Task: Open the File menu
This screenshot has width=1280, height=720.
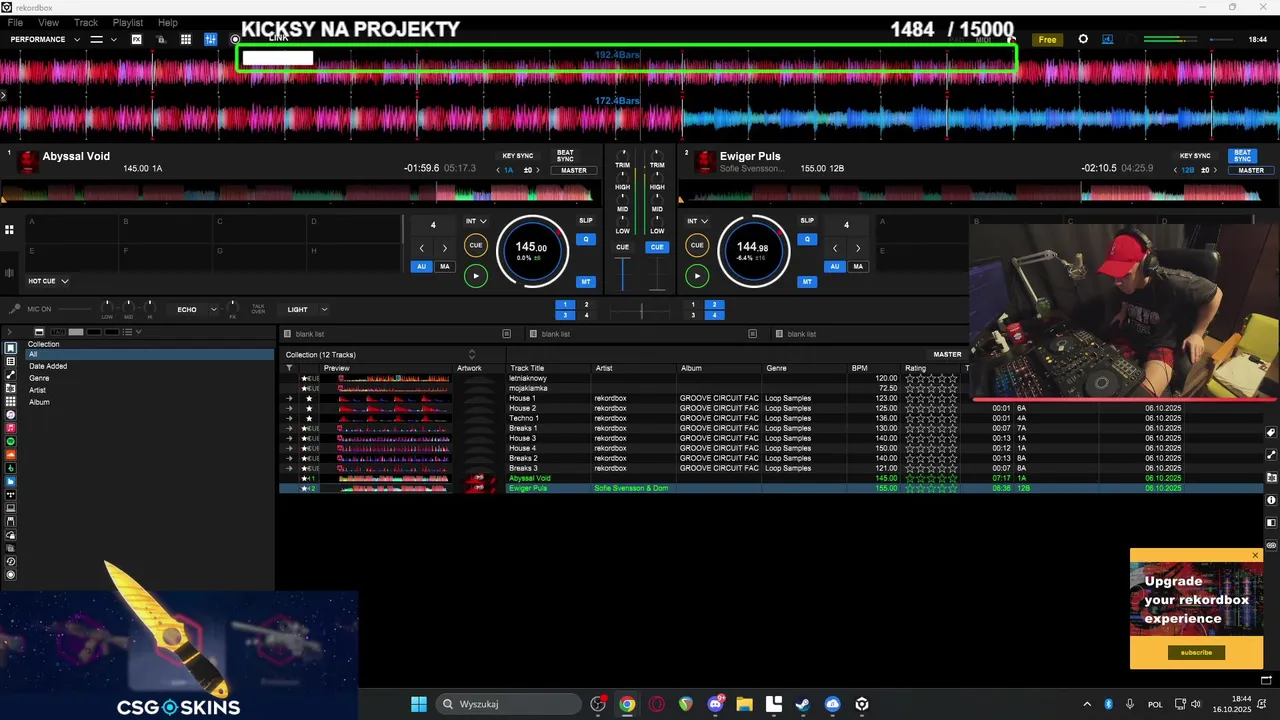Action: 15,22
